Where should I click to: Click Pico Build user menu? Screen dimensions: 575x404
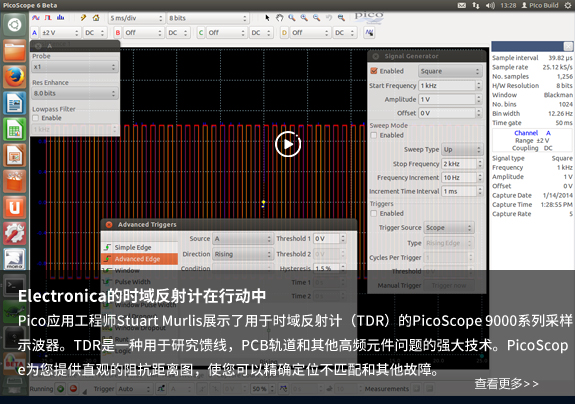[539, 5]
